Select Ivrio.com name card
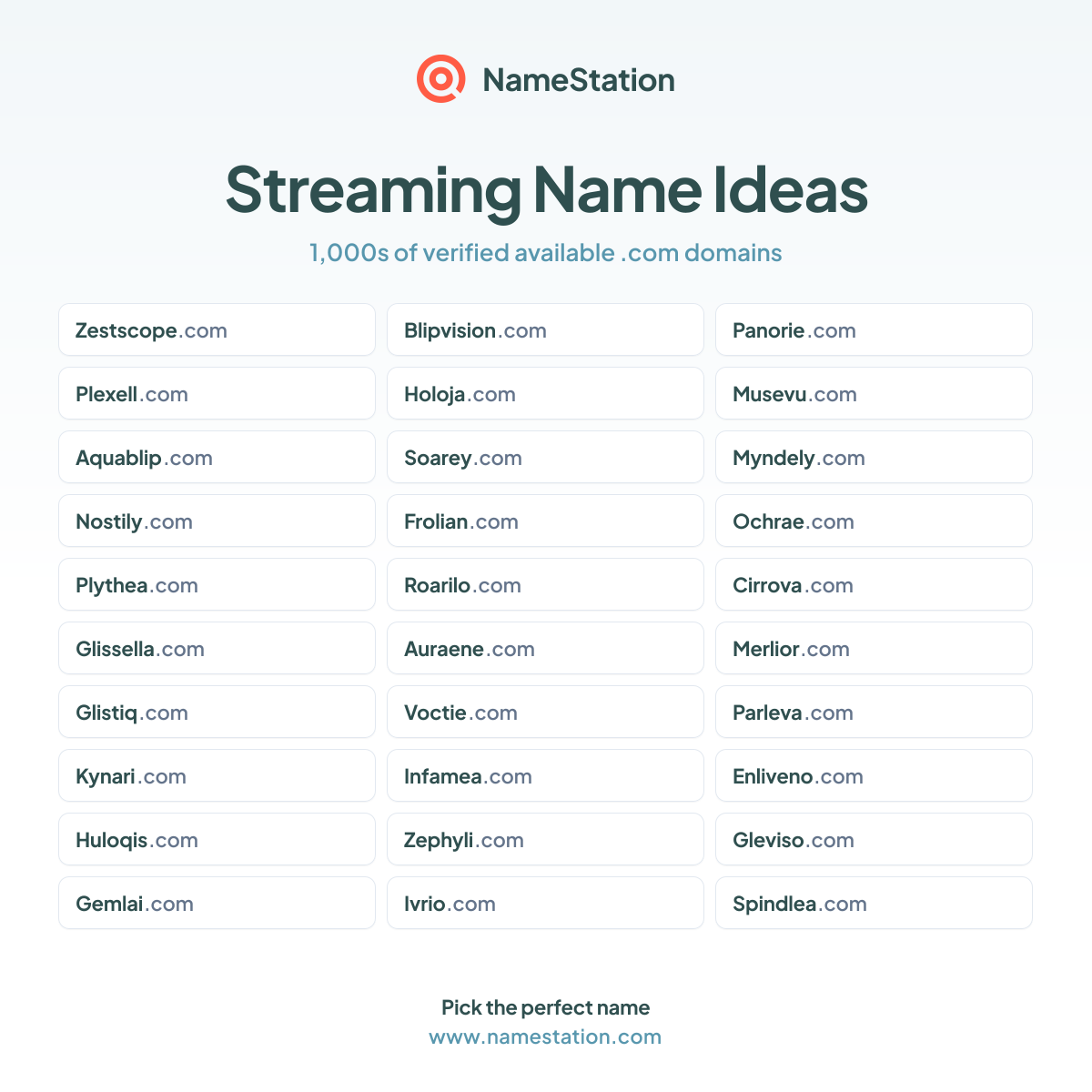Image resolution: width=1092 pixels, height=1092 pixels. [545, 903]
